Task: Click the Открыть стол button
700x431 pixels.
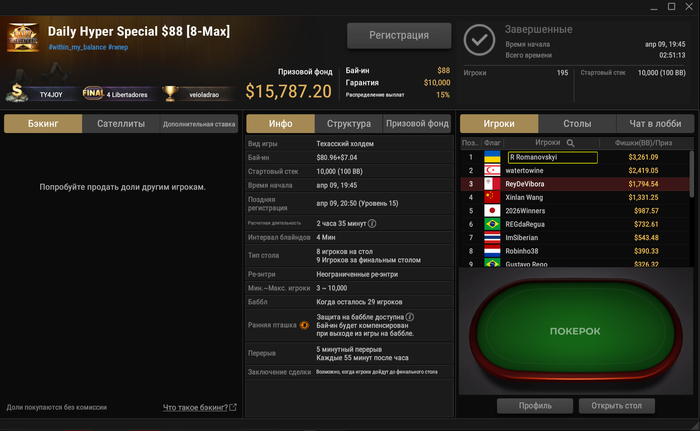Action: pyautogui.click(x=617, y=406)
